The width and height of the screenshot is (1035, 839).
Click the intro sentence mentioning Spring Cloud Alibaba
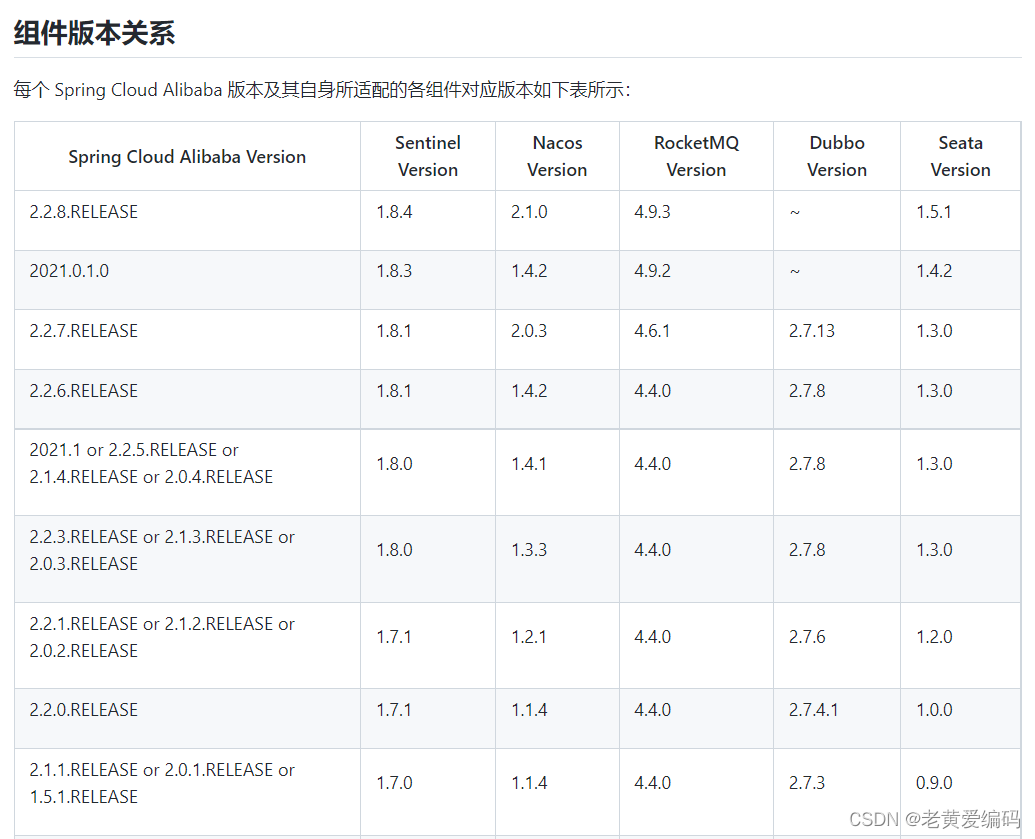pos(322,90)
